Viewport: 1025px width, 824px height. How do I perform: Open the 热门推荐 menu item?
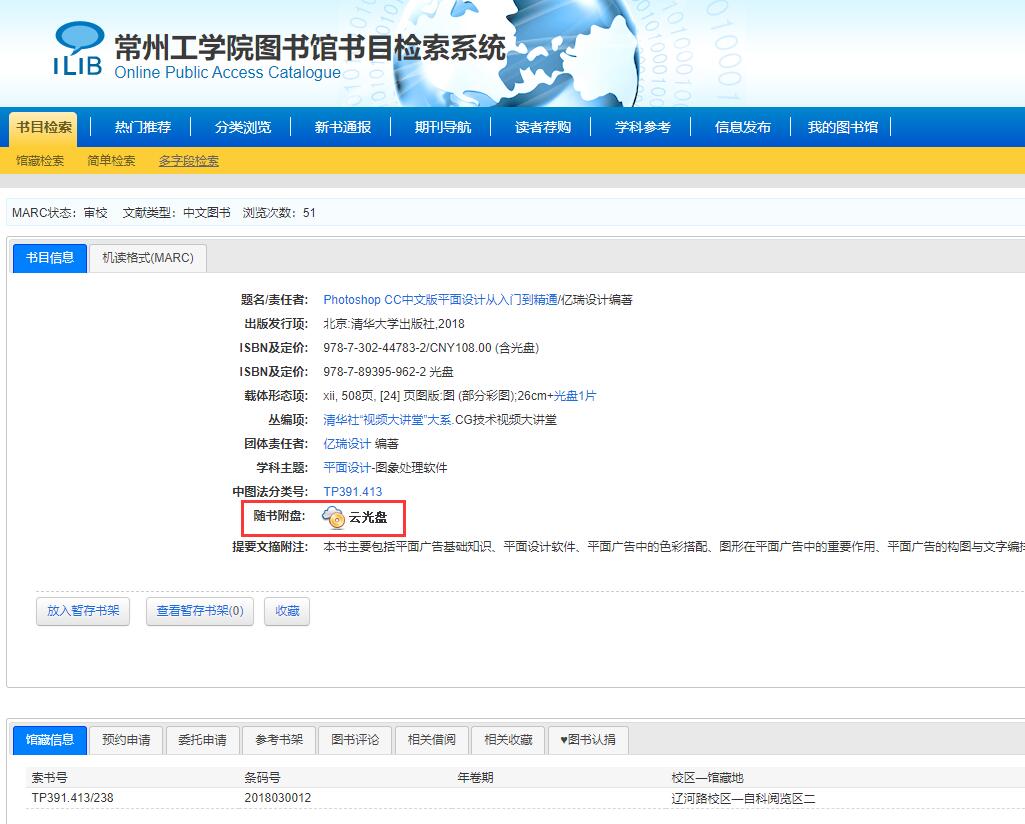click(143, 127)
